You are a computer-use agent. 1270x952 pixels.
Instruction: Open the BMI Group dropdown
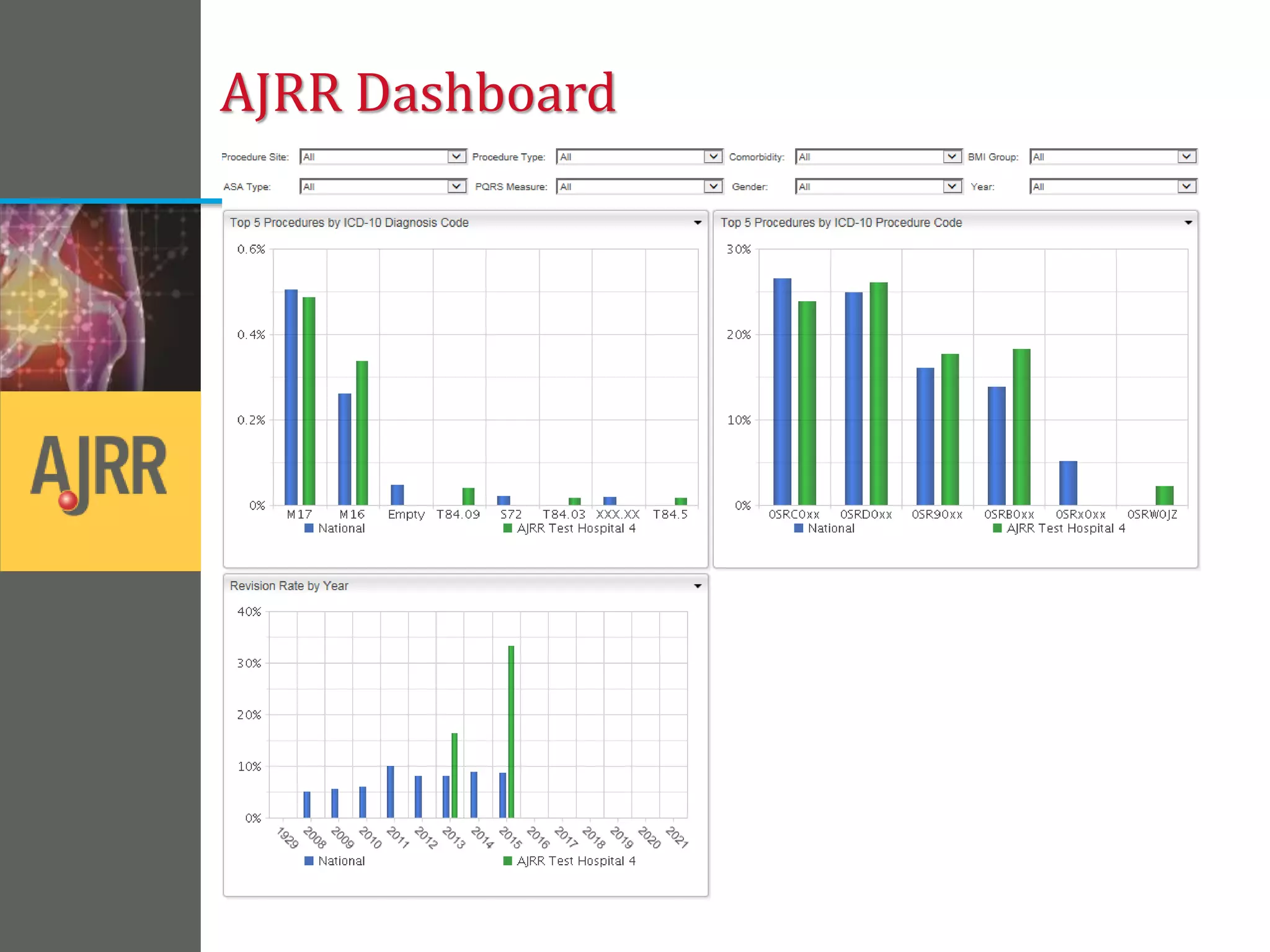1112,157
